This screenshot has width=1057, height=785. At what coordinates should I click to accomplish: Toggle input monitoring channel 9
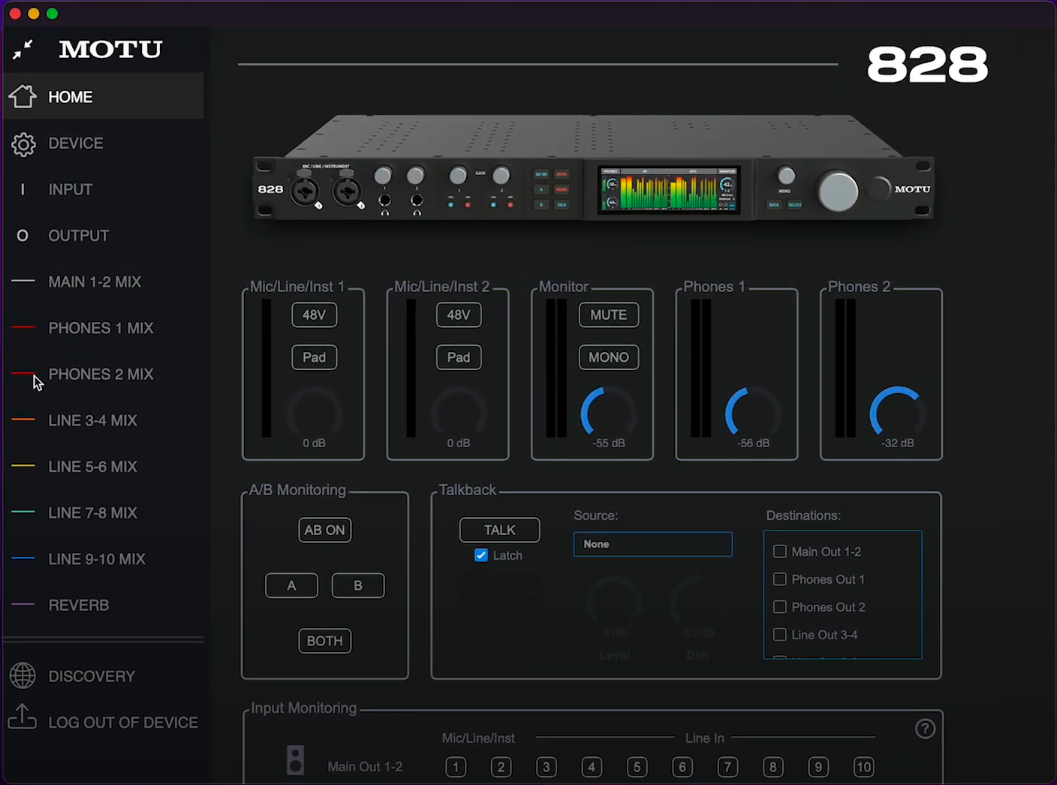[x=818, y=767]
